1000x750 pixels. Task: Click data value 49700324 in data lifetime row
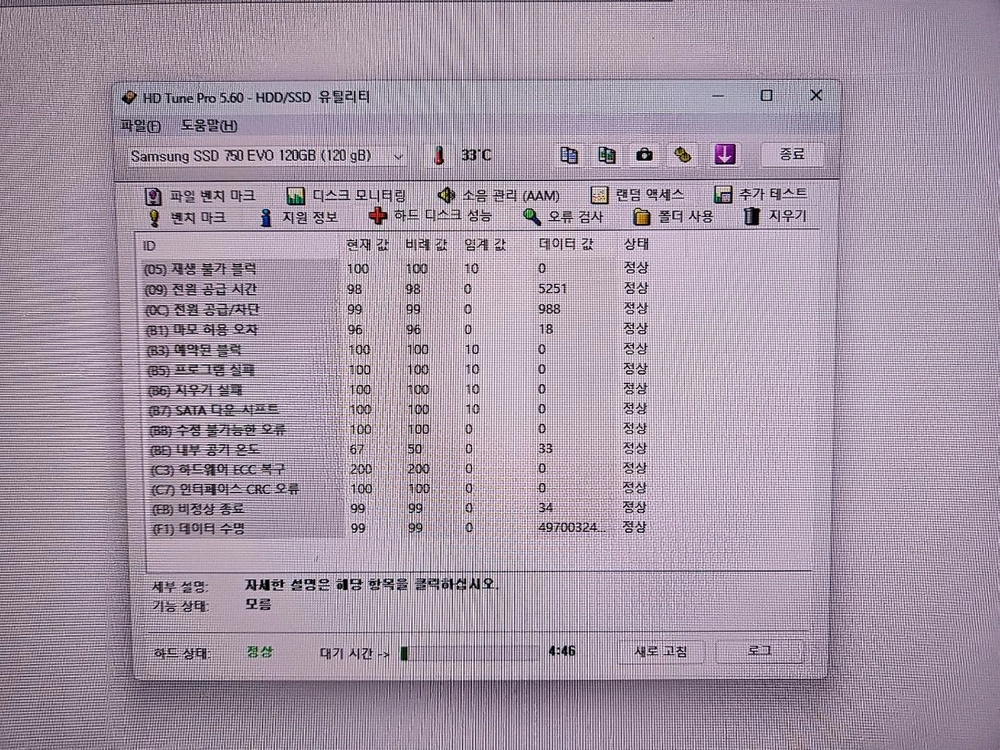[571, 527]
